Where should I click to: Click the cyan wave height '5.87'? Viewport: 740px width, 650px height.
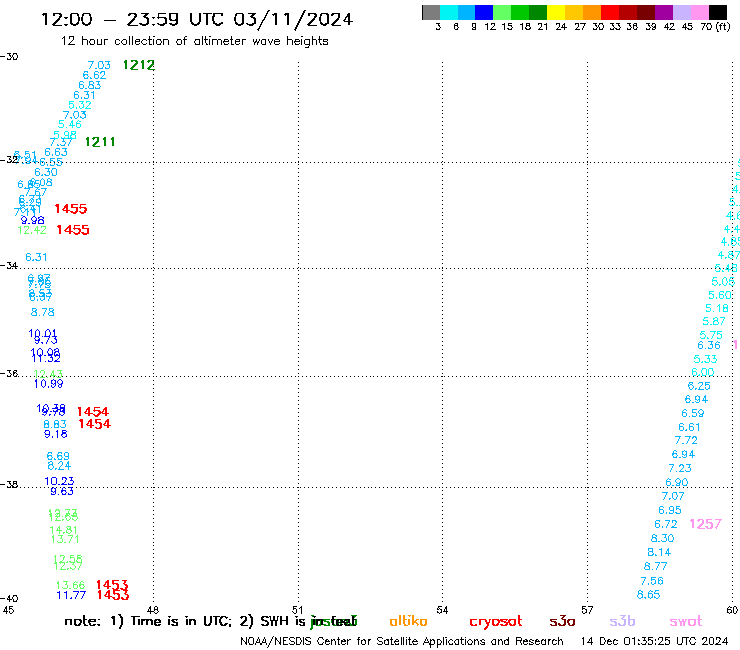[x=714, y=321]
